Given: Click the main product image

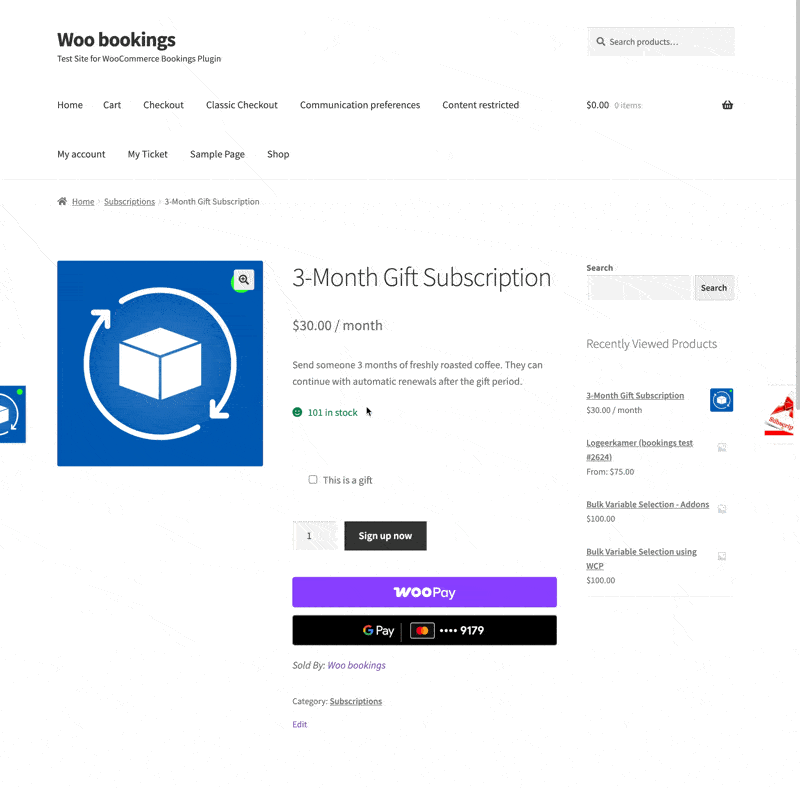Looking at the screenshot, I should 160,363.
